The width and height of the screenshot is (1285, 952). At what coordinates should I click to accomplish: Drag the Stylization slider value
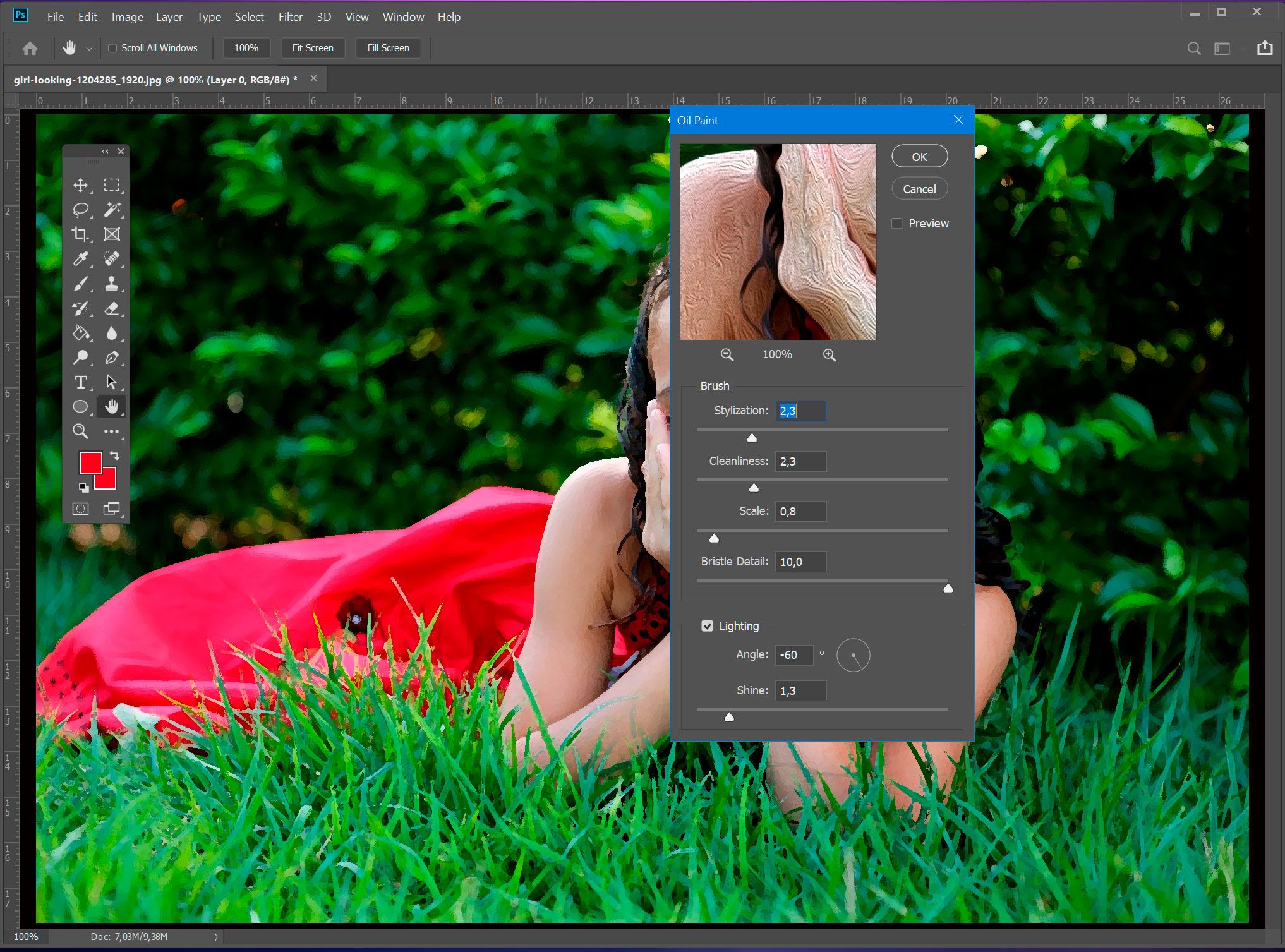(752, 437)
